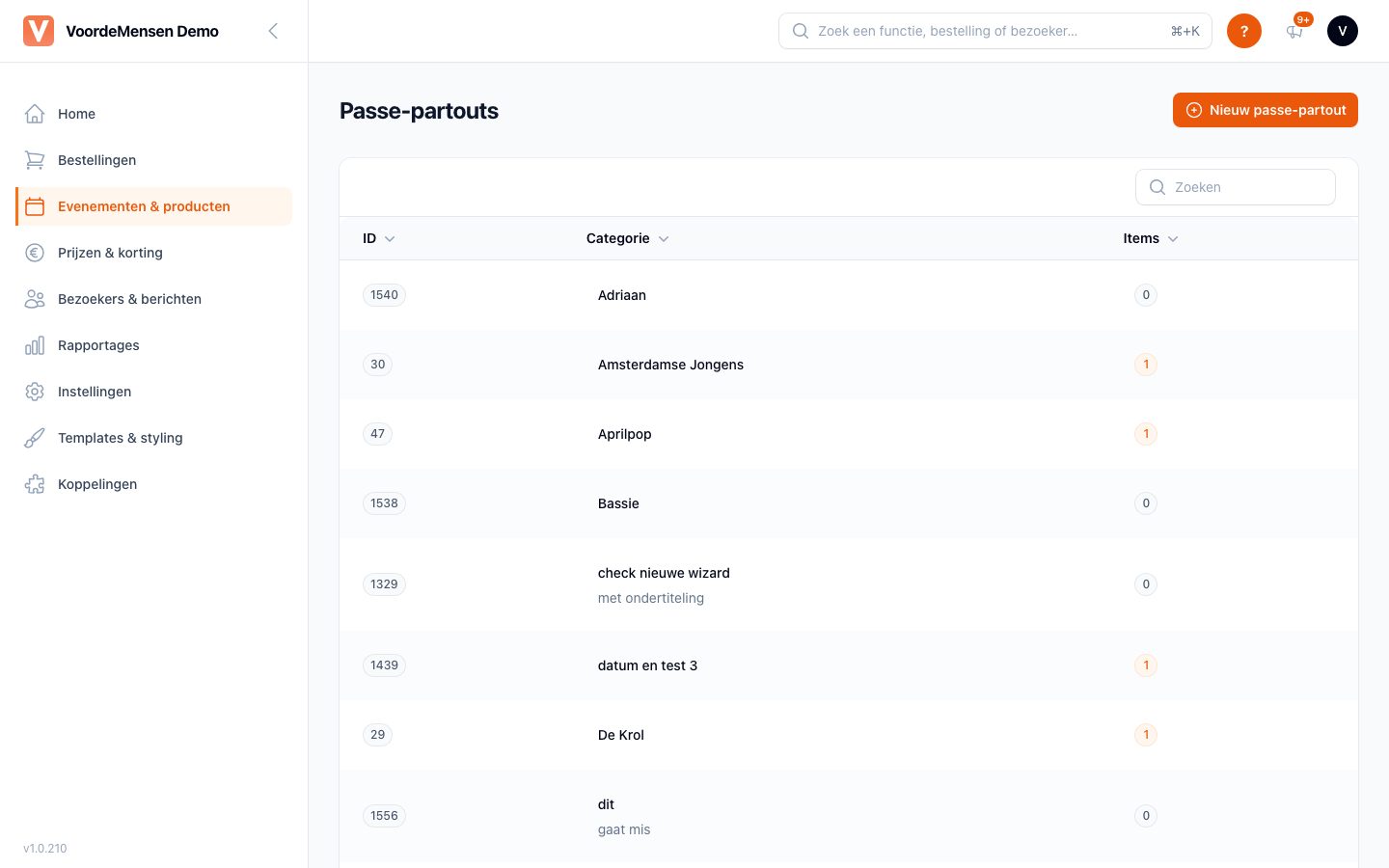Click ID badge 1556
This screenshot has width=1389, height=868.
click(x=384, y=816)
